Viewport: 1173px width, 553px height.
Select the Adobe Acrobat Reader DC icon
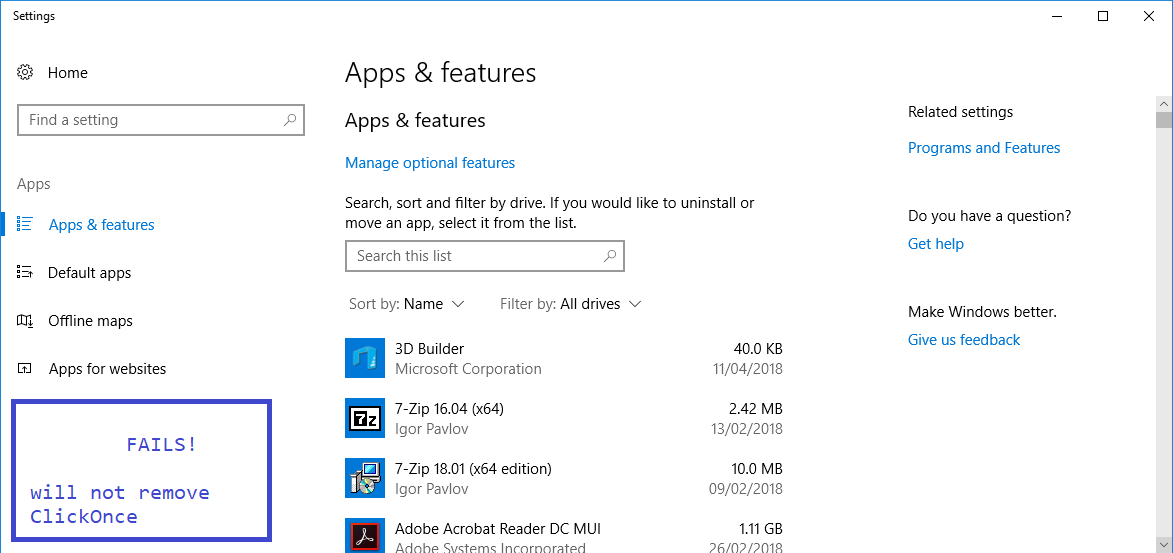pyautogui.click(x=365, y=536)
